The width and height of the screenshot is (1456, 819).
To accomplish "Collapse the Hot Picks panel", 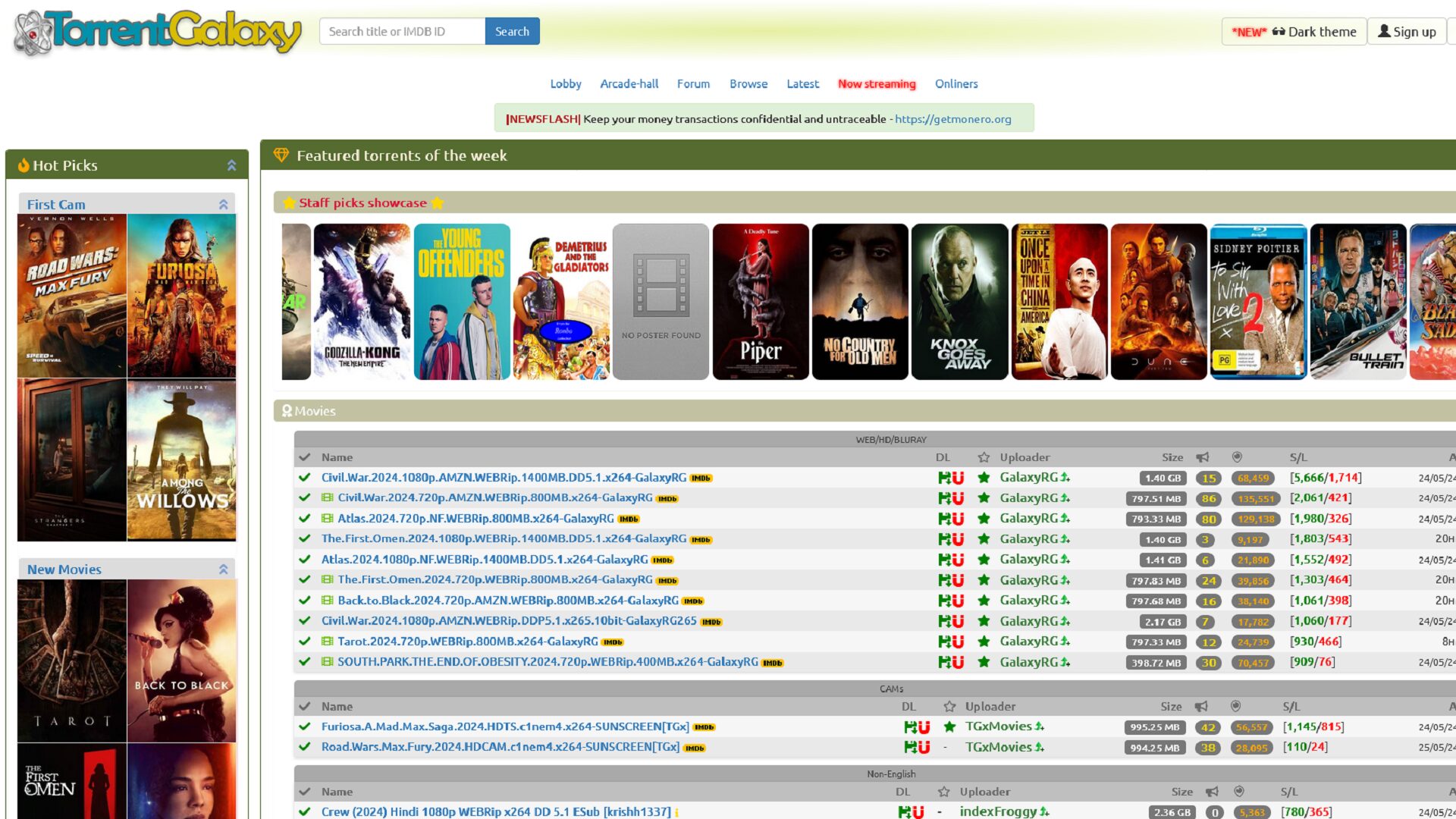I will coord(231,165).
